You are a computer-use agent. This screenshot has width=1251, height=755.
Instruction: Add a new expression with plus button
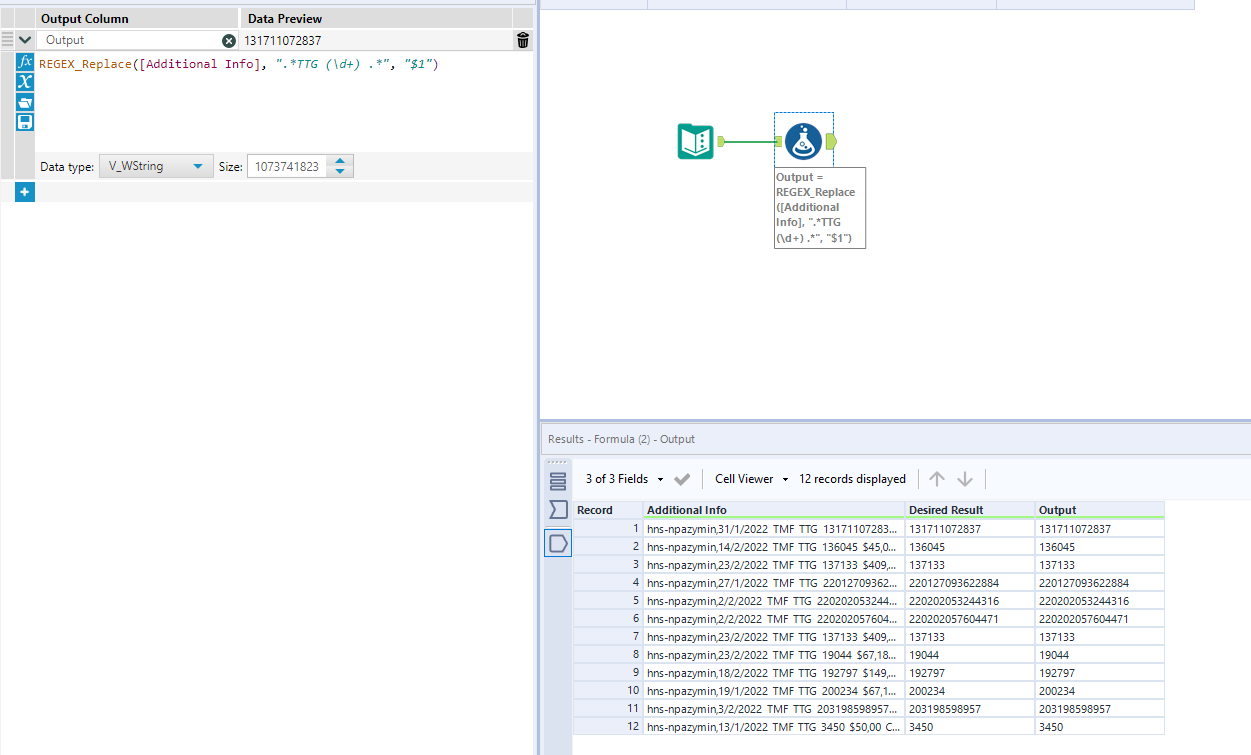(x=25, y=192)
